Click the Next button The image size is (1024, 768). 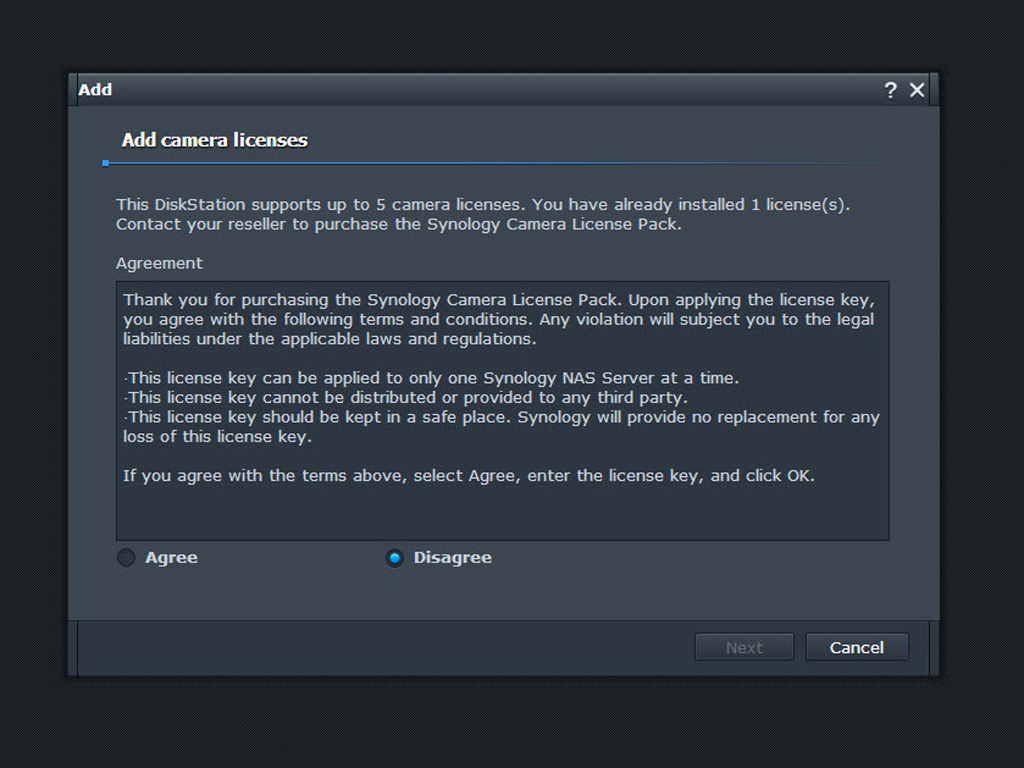tap(744, 647)
